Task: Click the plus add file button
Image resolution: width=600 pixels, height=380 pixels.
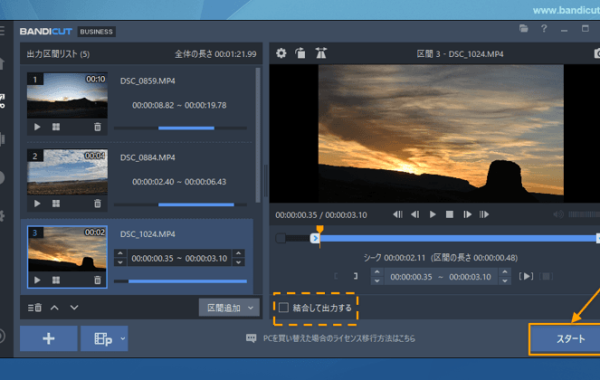Action: 49,338
